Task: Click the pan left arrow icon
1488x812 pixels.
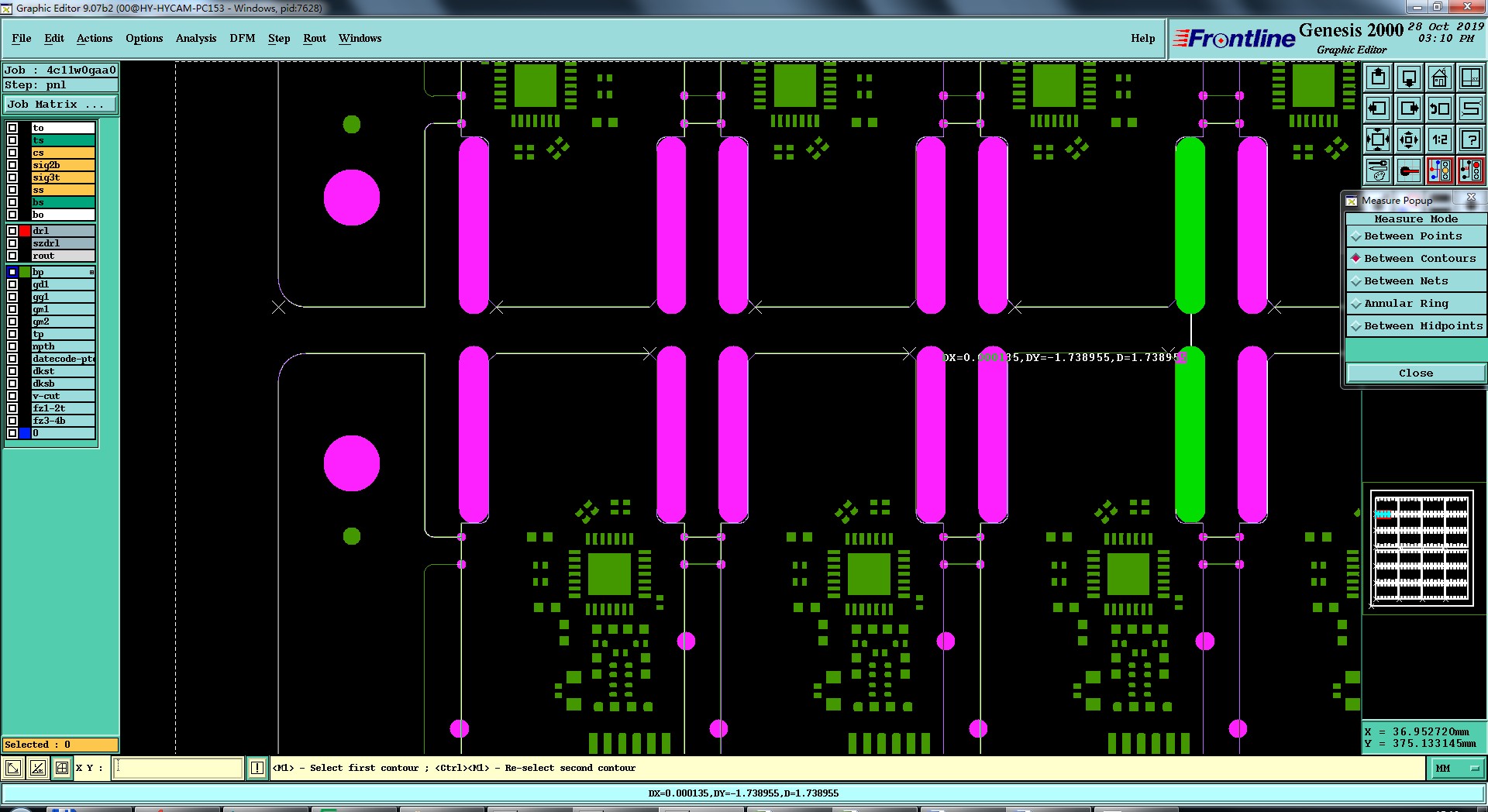Action: (x=1378, y=108)
